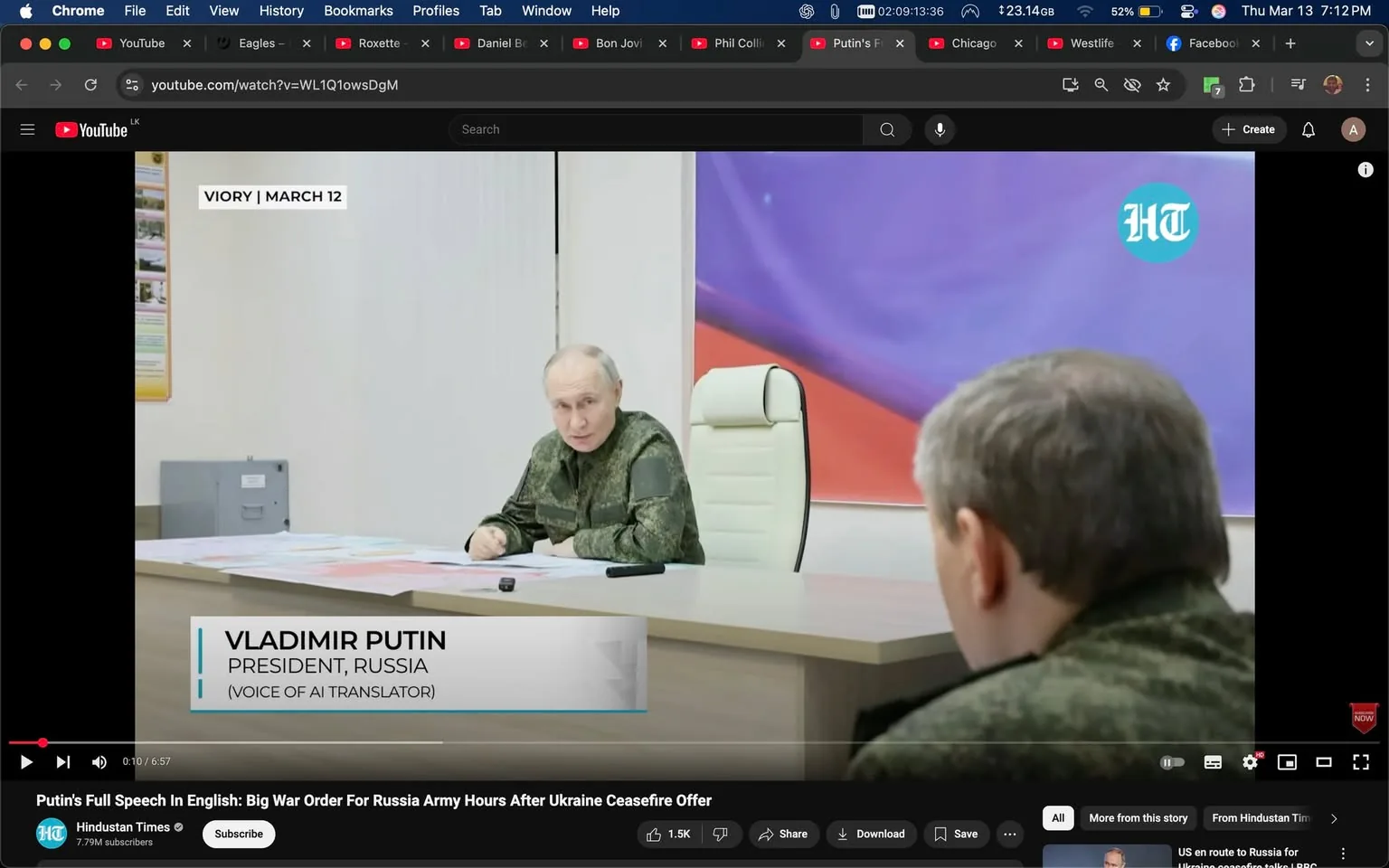Viewport: 1389px width, 868px height.
Task: Select the 'More from this story' filter chip
Action: coord(1138,818)
